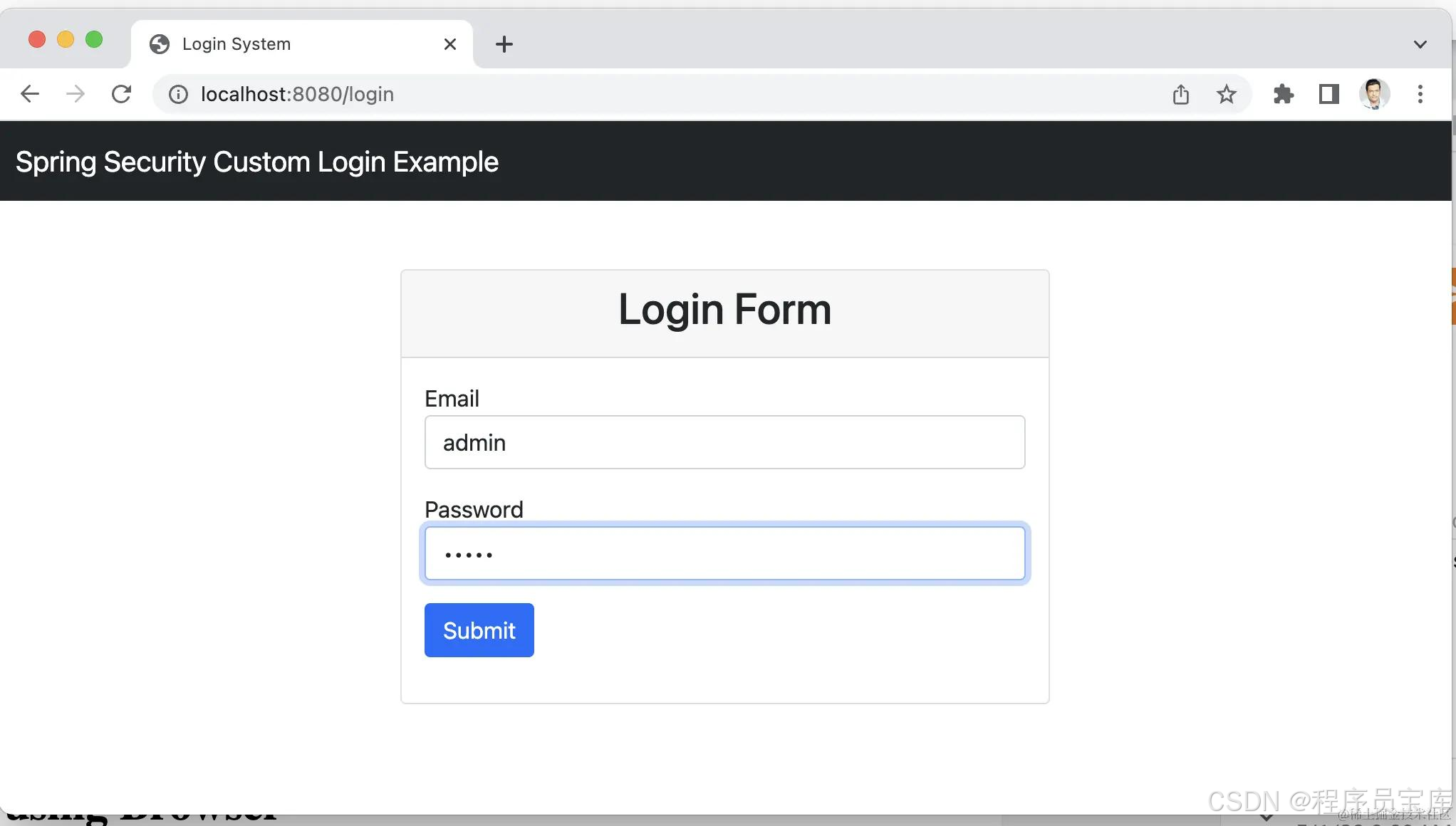Open the extensions puzzle icon
Image resolution: width=1456 pixels, height=826 pixels.
(1283, 93)
